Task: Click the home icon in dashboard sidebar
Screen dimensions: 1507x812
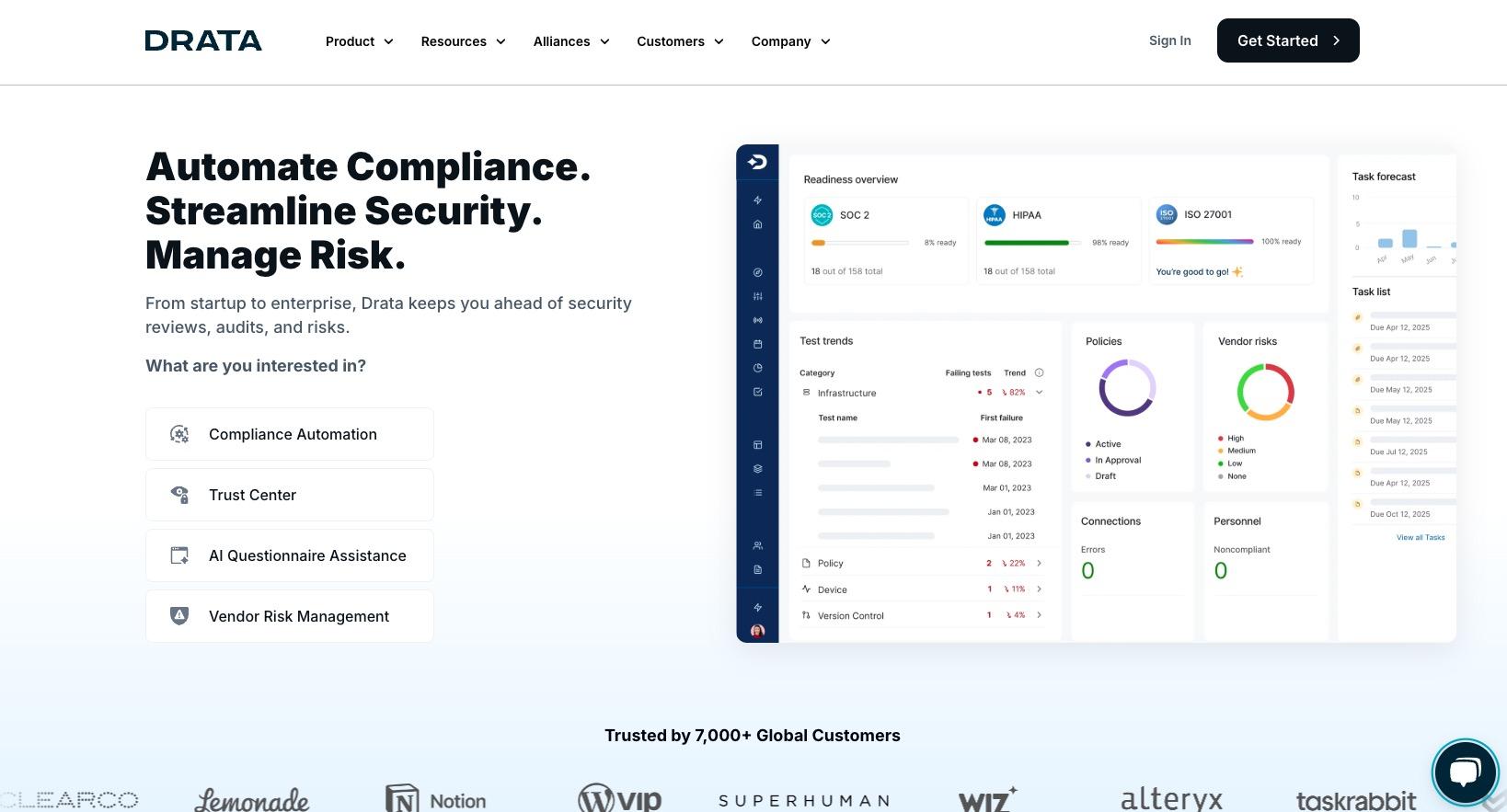Action: pyautogui.click(x=757, y=224)
